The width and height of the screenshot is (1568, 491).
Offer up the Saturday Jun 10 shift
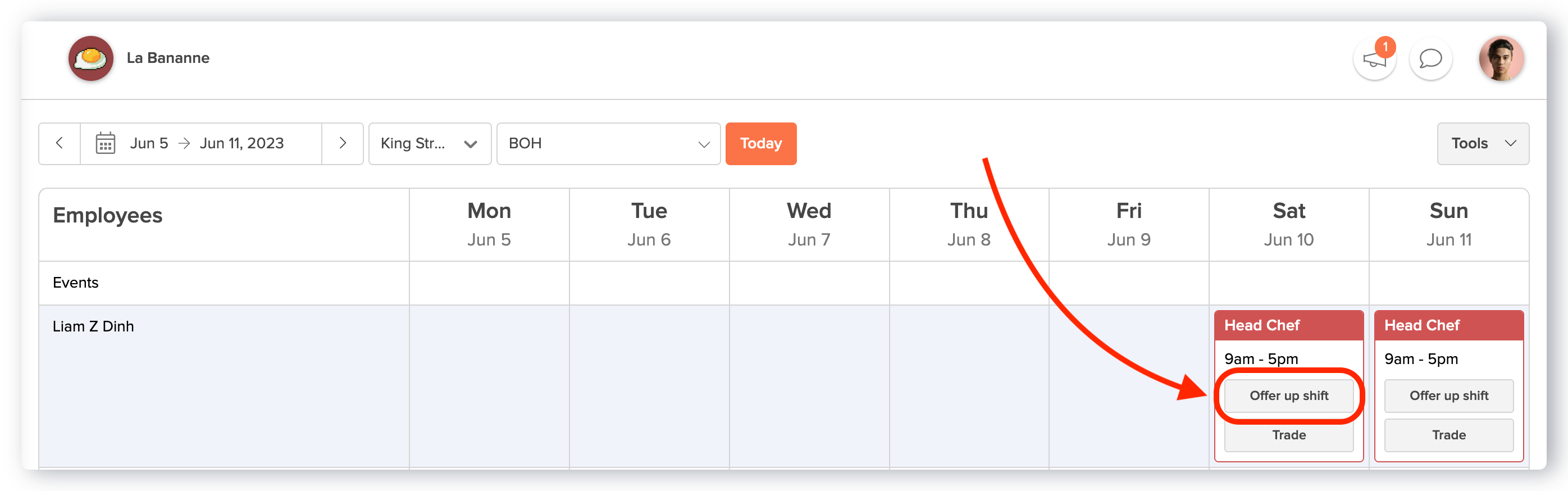click(x=1289, y=396)
